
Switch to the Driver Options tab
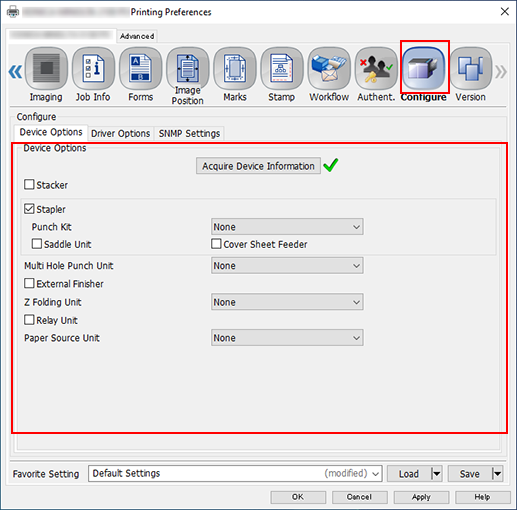(121, 133)
